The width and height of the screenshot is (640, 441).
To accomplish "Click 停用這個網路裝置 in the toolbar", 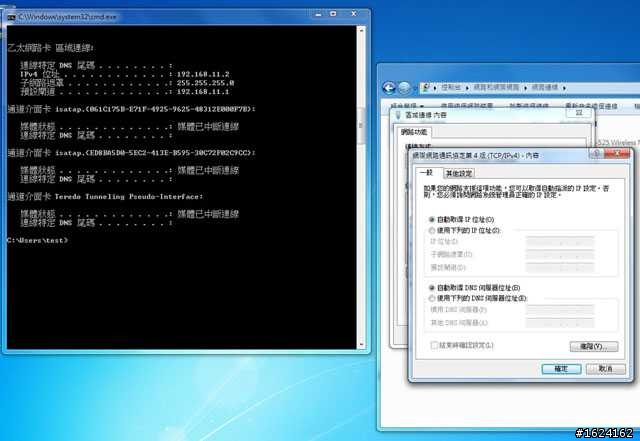I will (x=467, y=106).
